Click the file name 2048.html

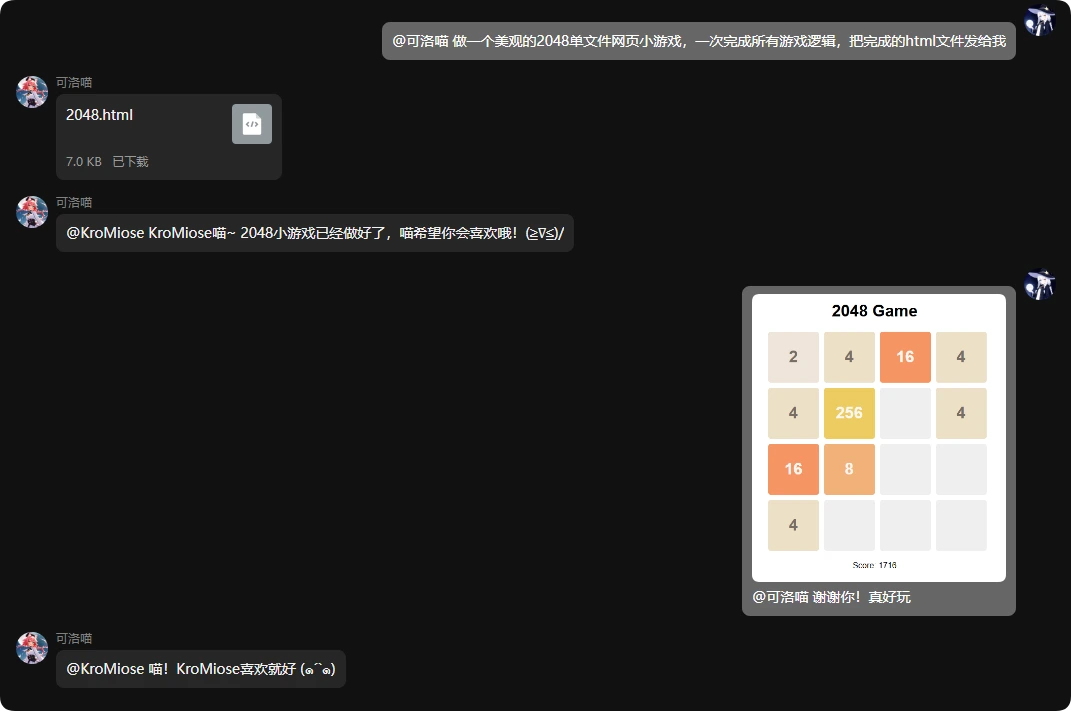[99, 115]
